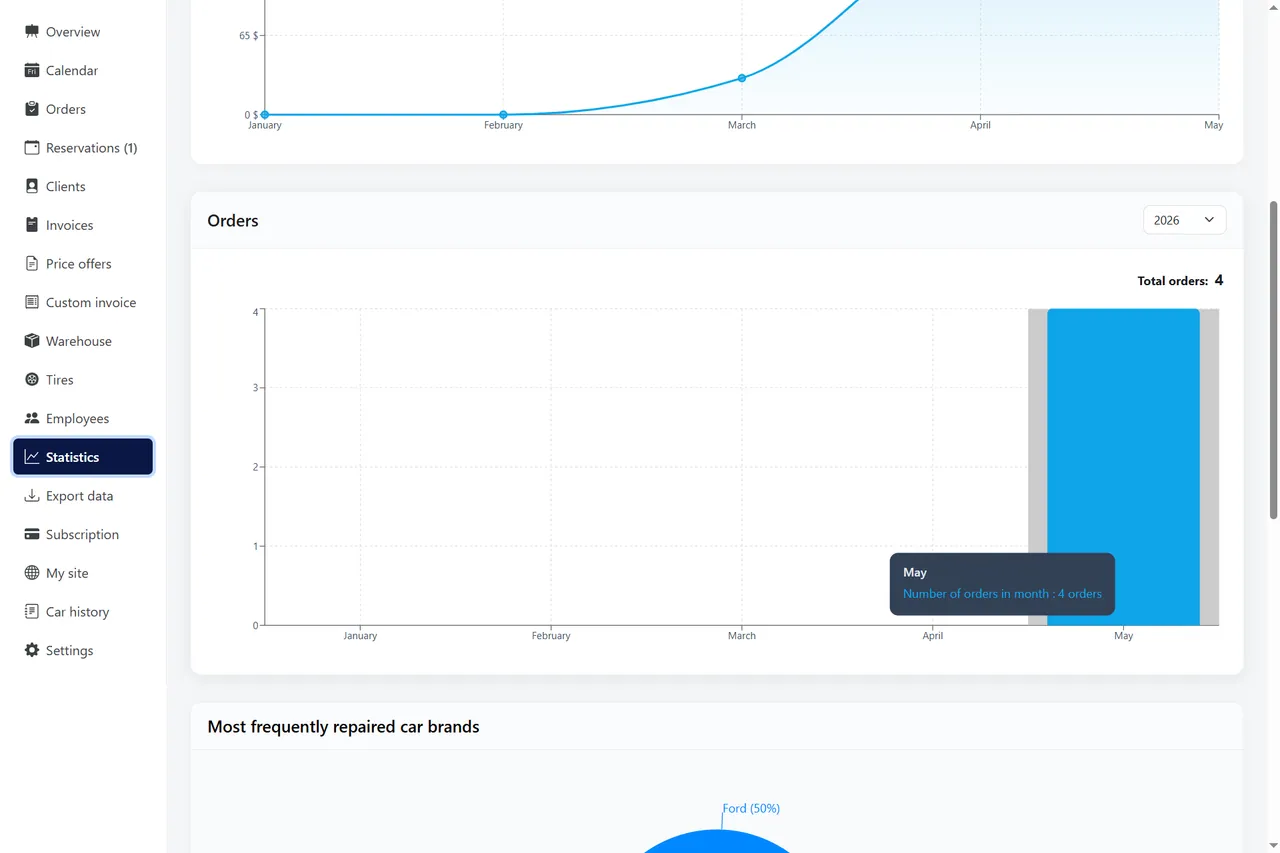The width and height of the screenshot is (1280, 853).
Task: Click the scrollbar down arrow
Action: coord(1273,845)
